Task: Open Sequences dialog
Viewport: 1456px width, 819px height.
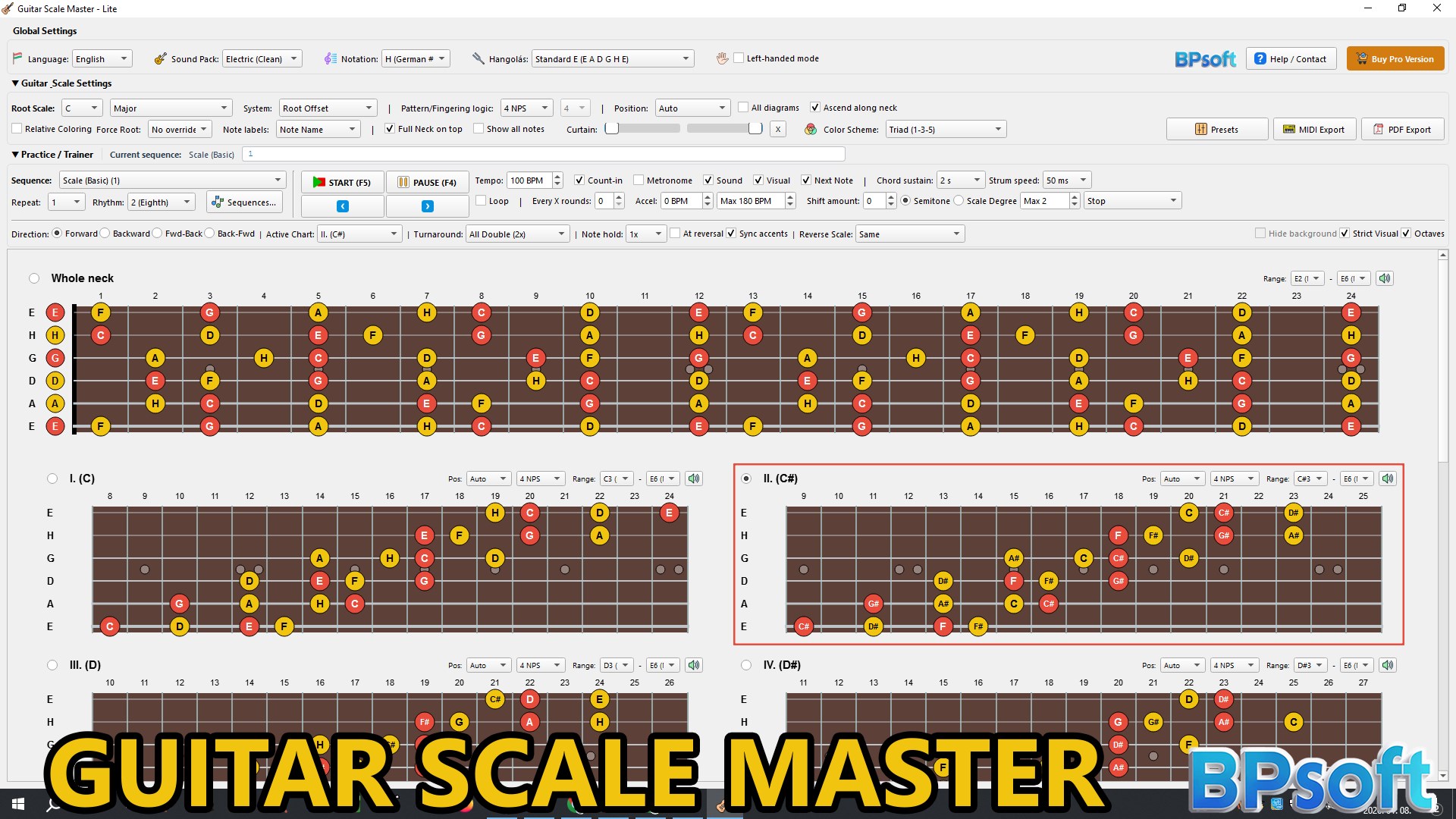Action: click(244, 202)
